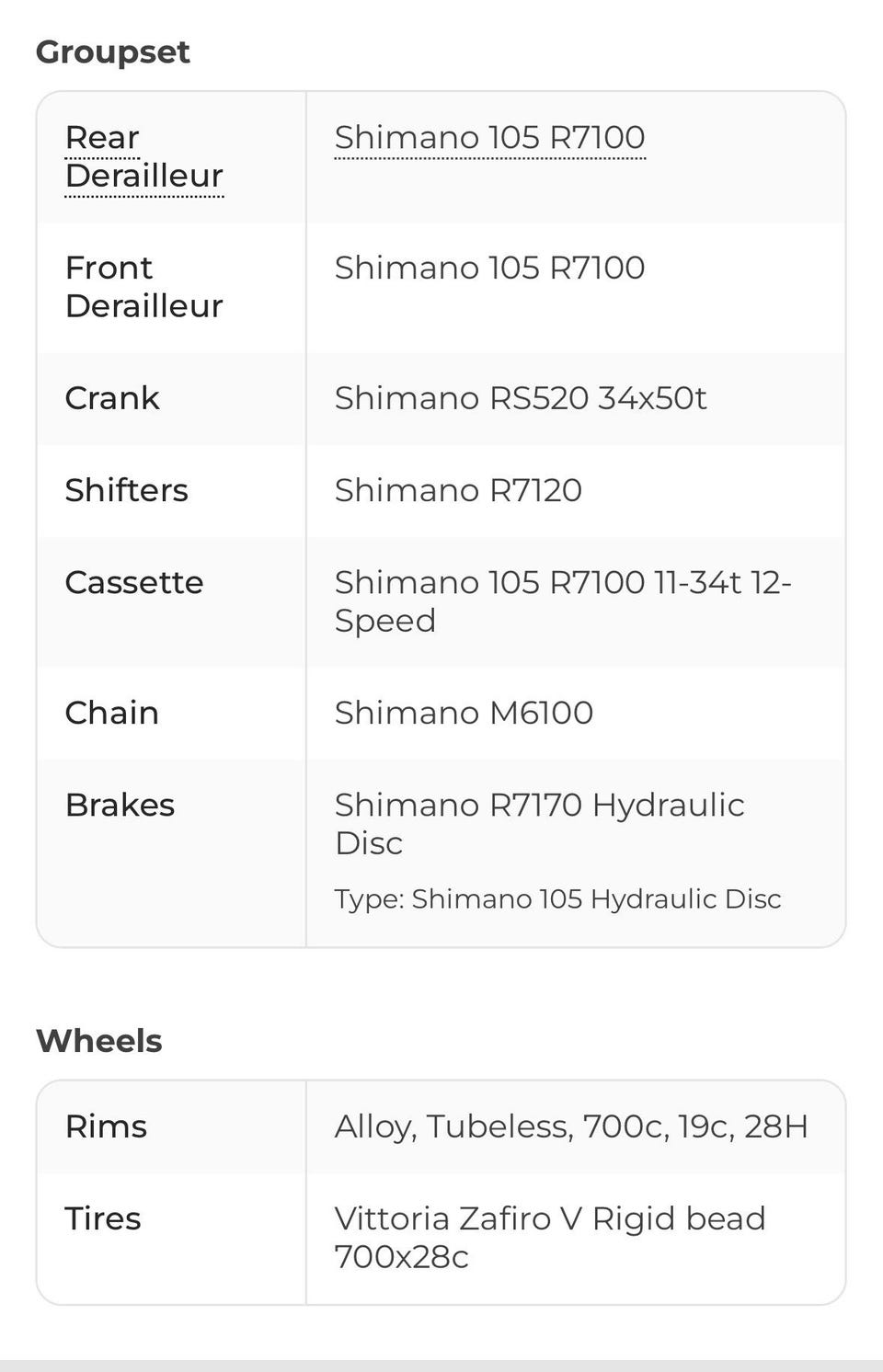The image size is (883, 1372).
Task: Click the Brakes row label
Action: pos(120,805)
